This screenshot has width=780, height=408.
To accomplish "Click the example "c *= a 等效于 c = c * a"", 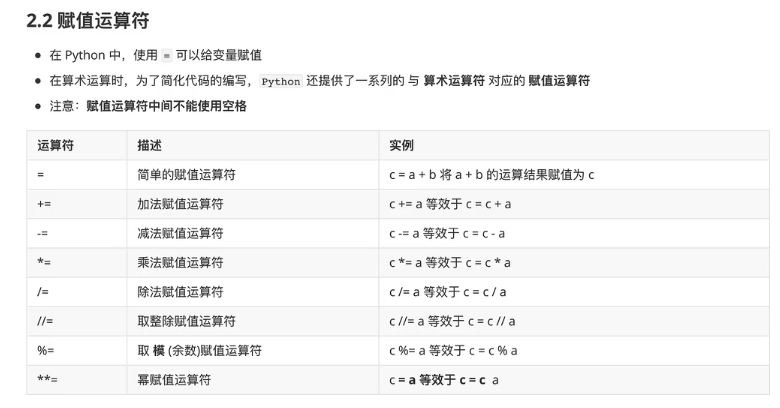I will pyautogui.click(x=449, y=262).
